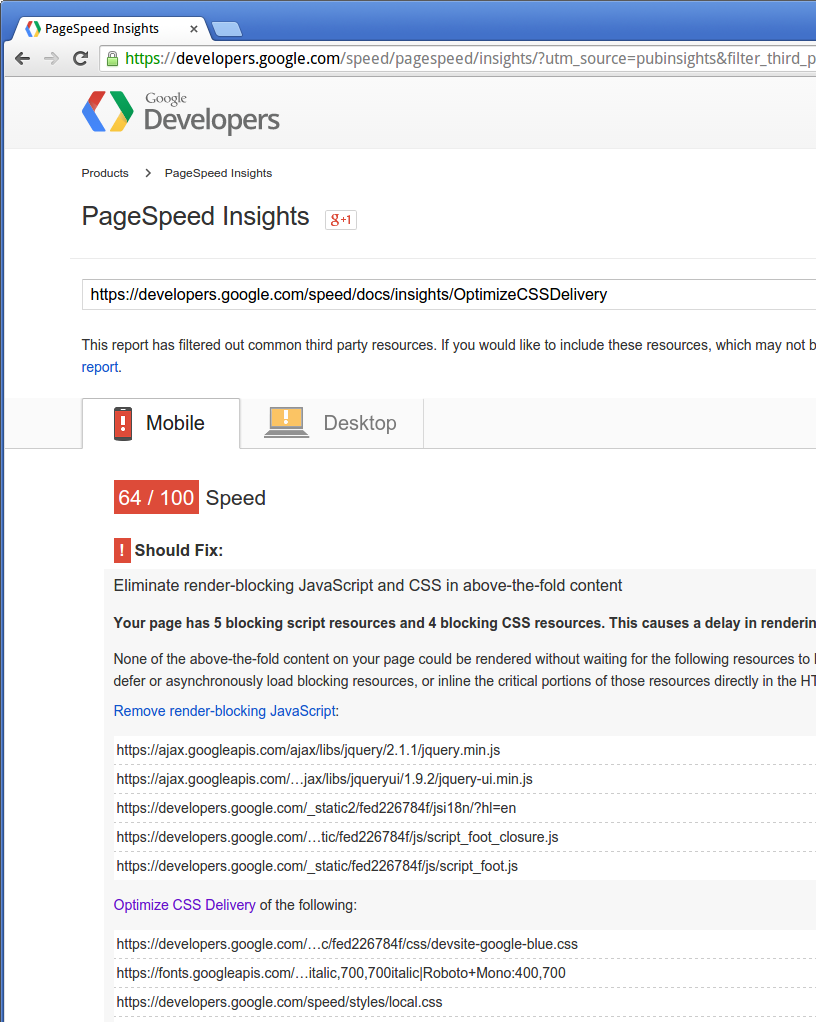Click the bold blocking resources summary line

(465, 623)
